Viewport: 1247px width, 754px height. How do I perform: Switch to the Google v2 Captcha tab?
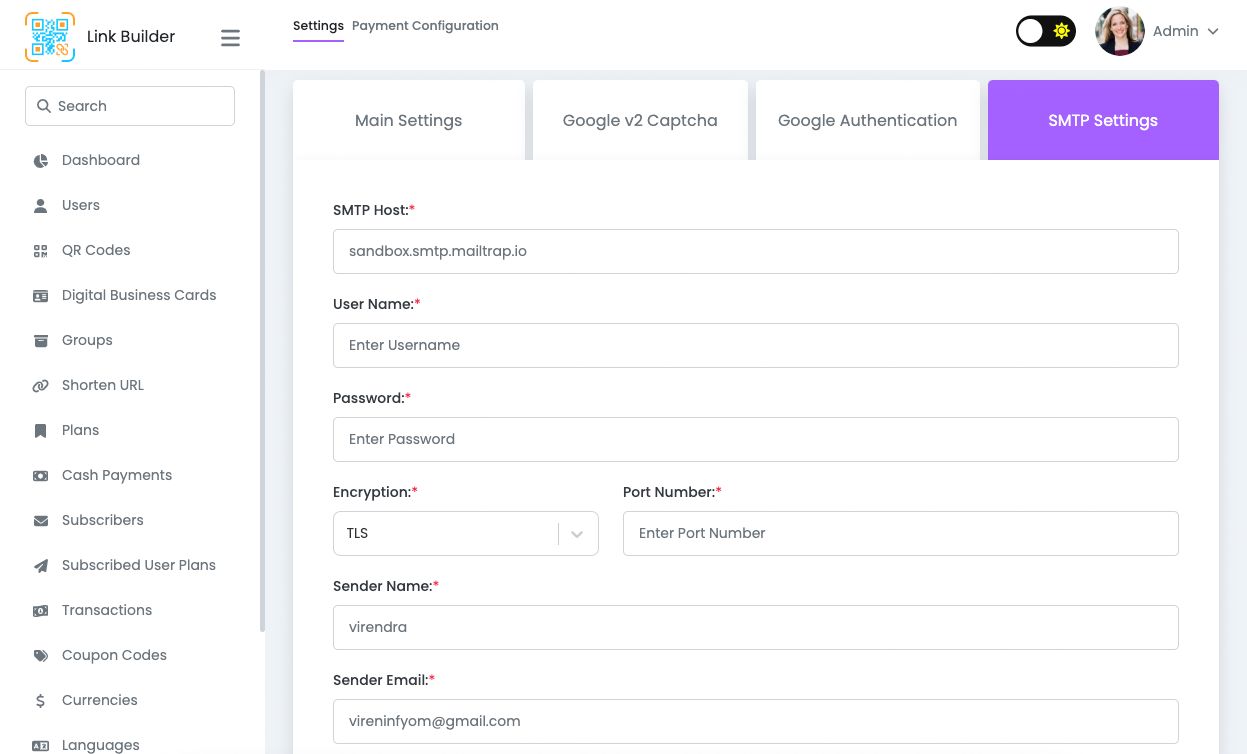pyautogui.click(x=640, y=120)
